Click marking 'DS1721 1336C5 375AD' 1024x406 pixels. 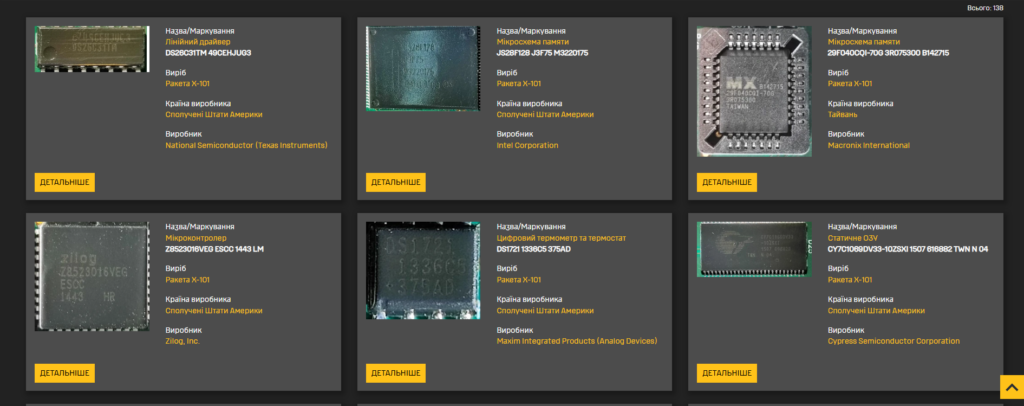click(536, 249)
